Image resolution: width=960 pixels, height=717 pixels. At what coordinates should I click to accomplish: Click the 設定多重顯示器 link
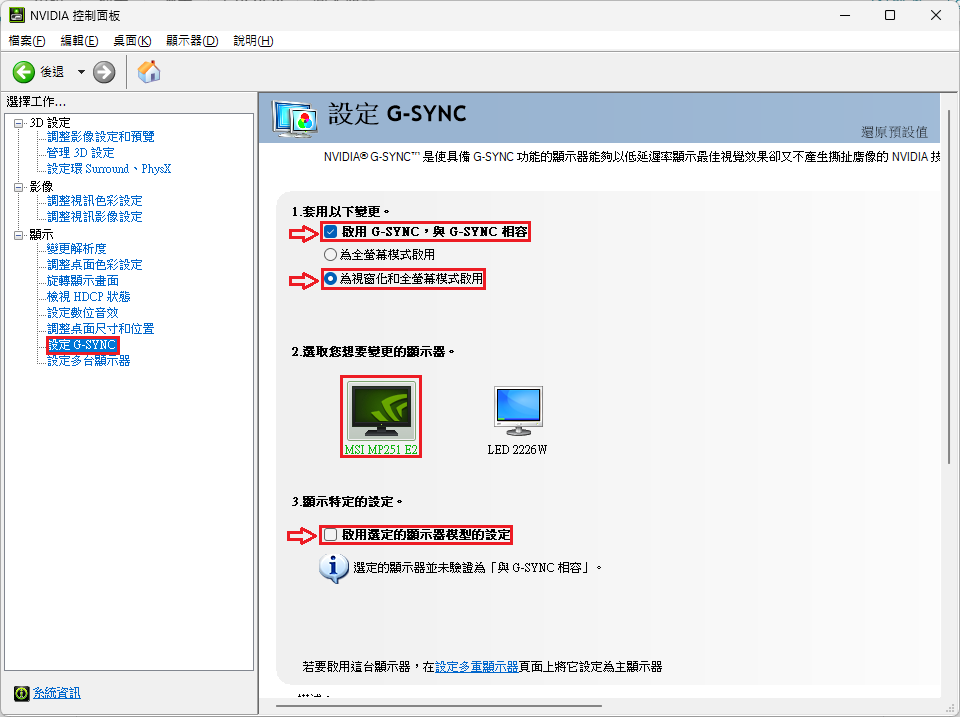pos(477,667)
